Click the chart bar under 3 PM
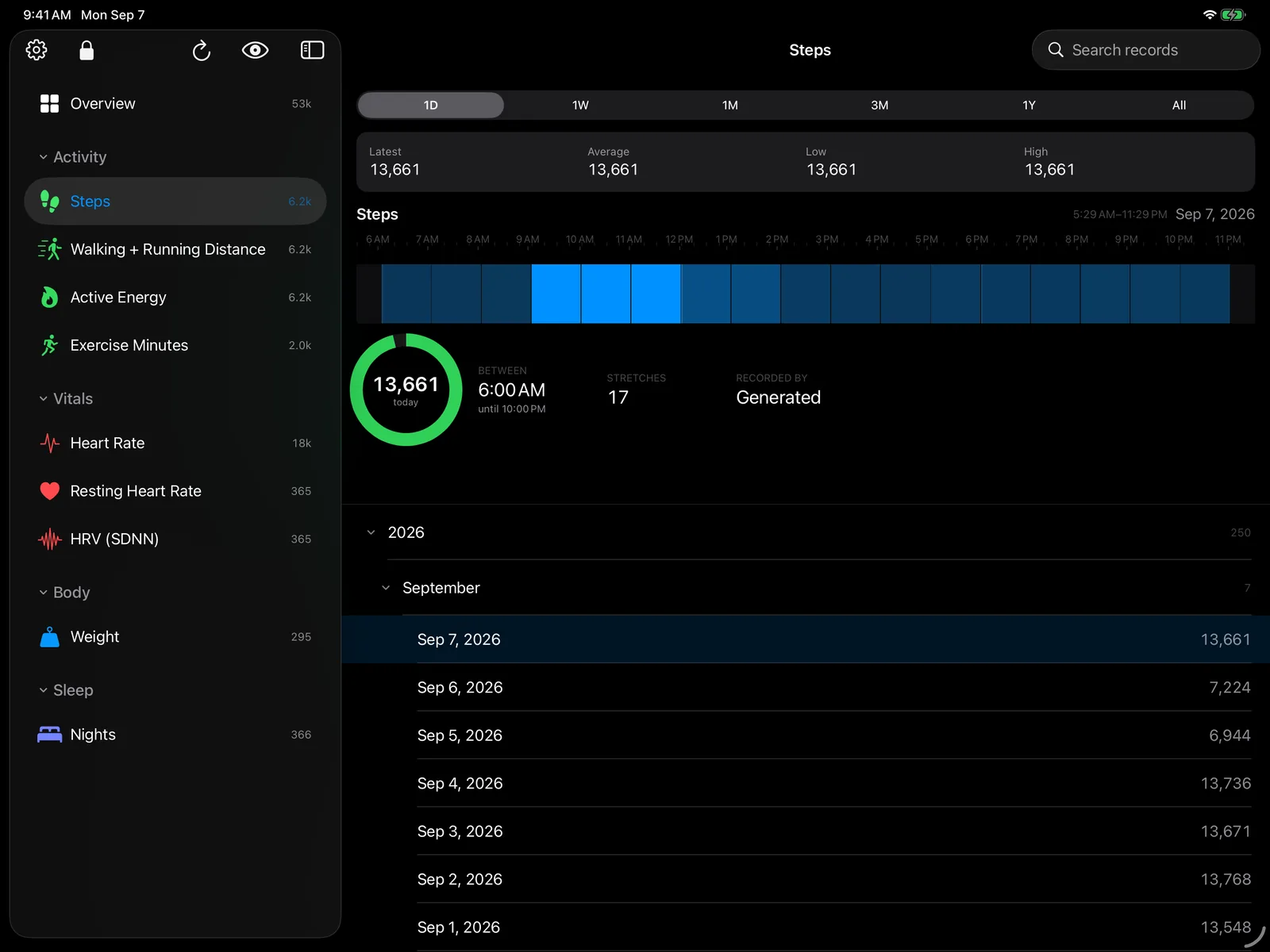Screen dimensions: 1270x952 [855, 294]
